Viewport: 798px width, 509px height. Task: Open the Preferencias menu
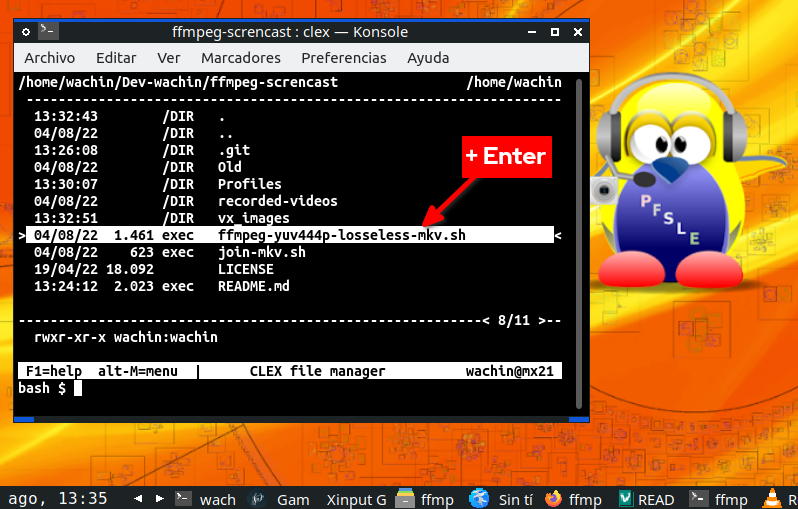coord(344,58)
